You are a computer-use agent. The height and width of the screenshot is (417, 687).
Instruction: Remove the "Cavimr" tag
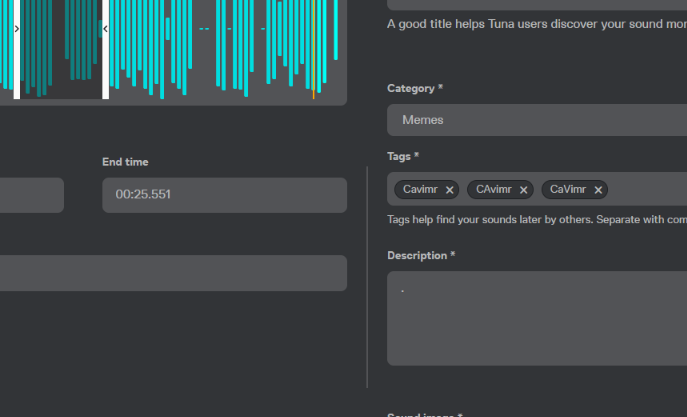coord(450,190)
